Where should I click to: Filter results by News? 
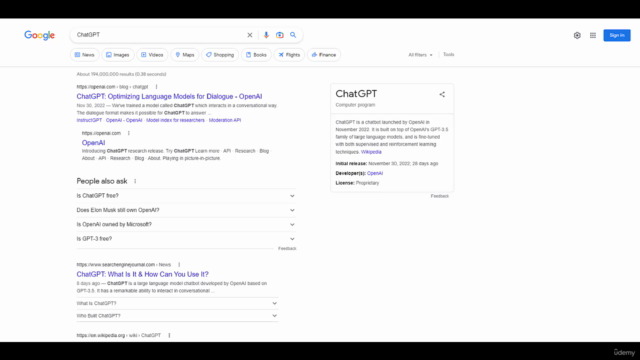tap(84, 55)
